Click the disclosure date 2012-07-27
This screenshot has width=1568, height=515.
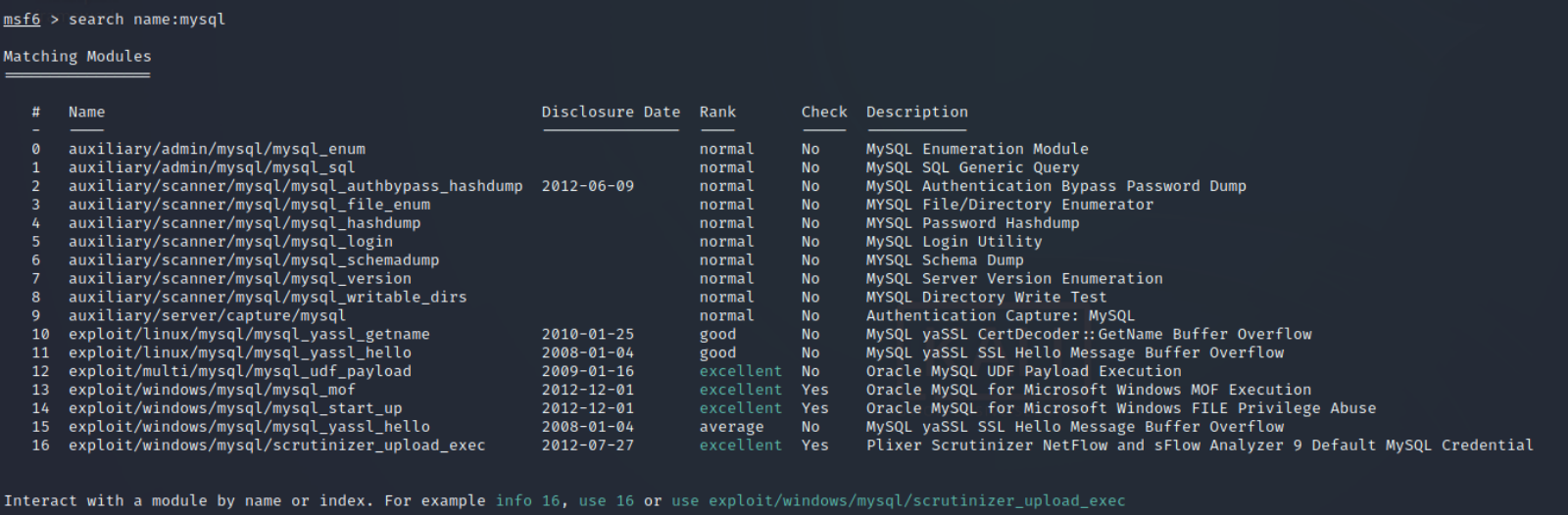(588, 447)
